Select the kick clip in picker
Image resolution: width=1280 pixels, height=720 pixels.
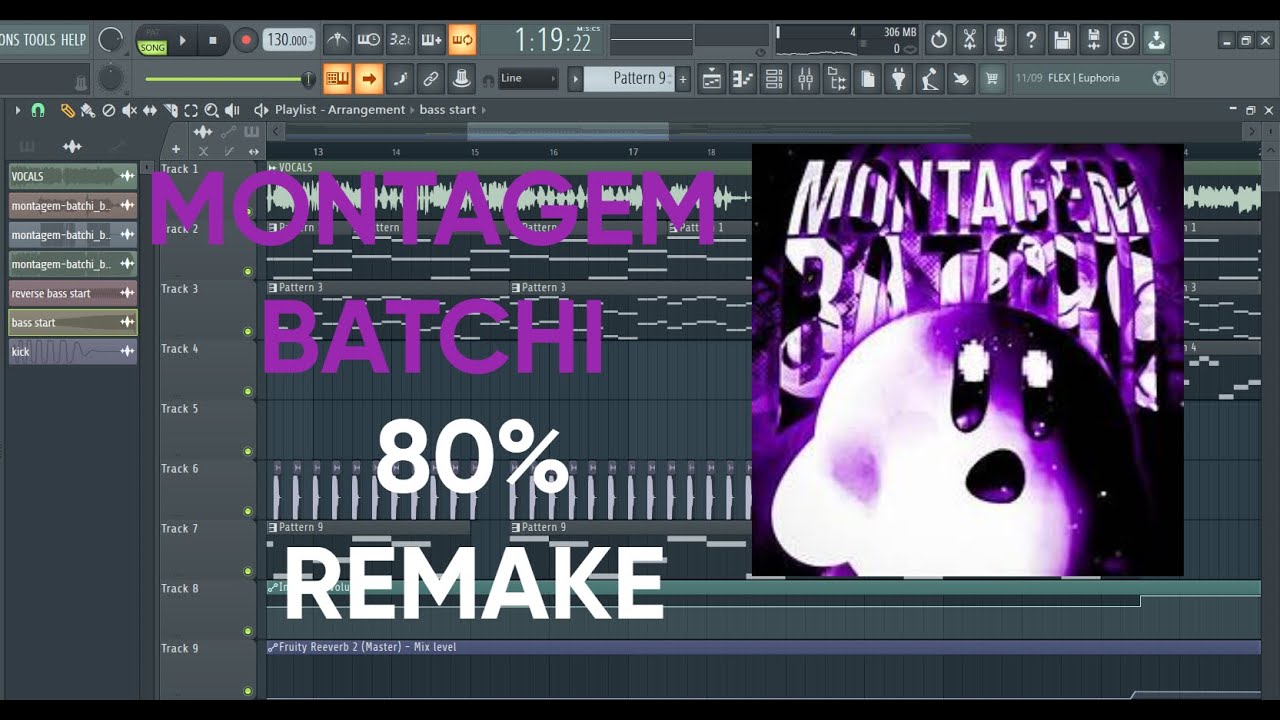[x=73, y=351]
